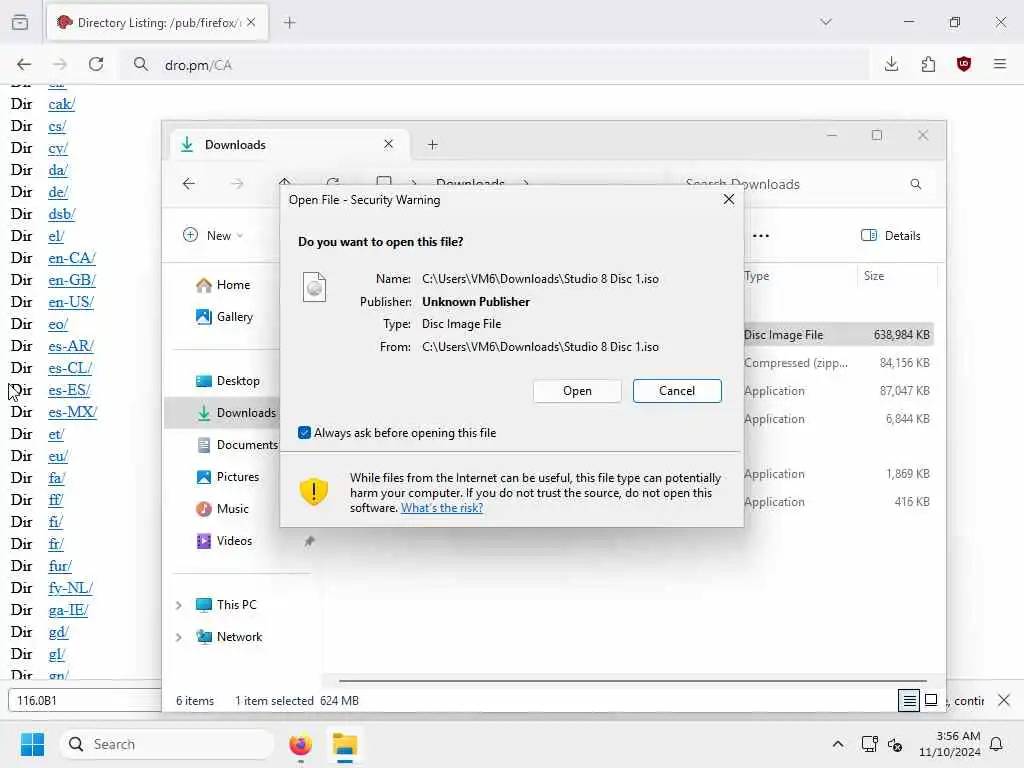Image resolution: width=1024 pixels, height=768 pixels.
Task: Expand the This PC tree node
Action: pos(179,605)
